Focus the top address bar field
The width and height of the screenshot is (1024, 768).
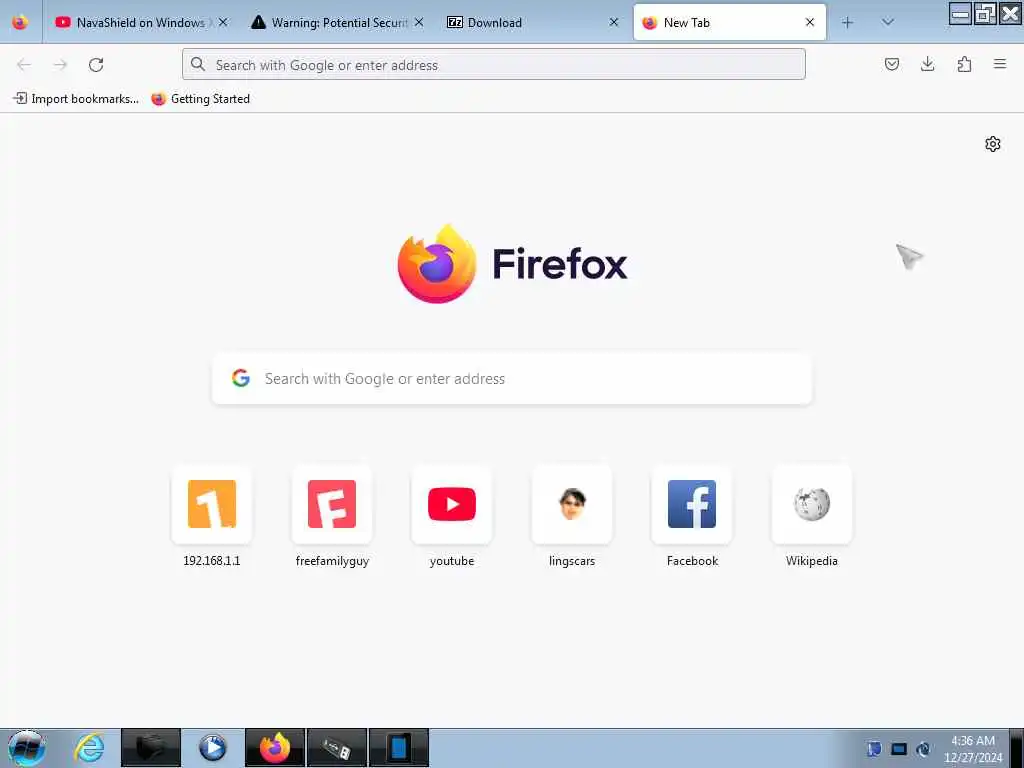coord(494,64)
